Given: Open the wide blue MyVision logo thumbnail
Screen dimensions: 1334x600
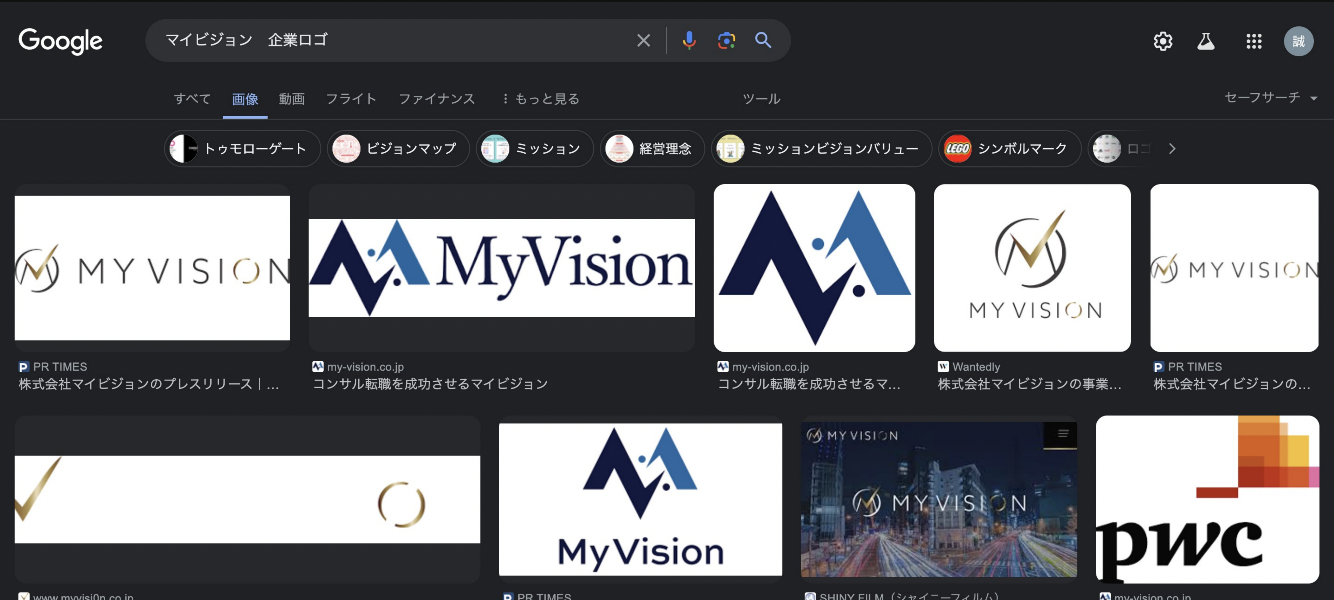Looking at the screenshot, I should point(502,268).
